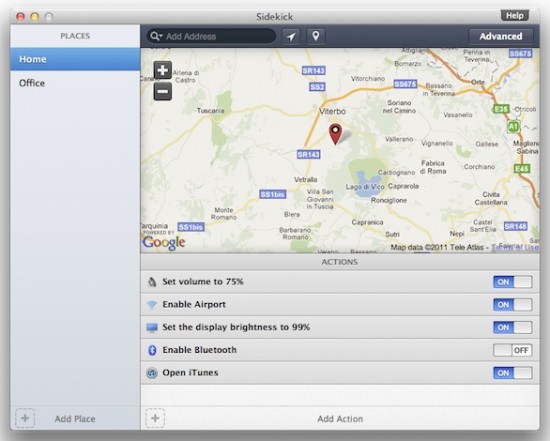
Task: Toggle the display brightness 99% switch
Action: click(512, 328)
